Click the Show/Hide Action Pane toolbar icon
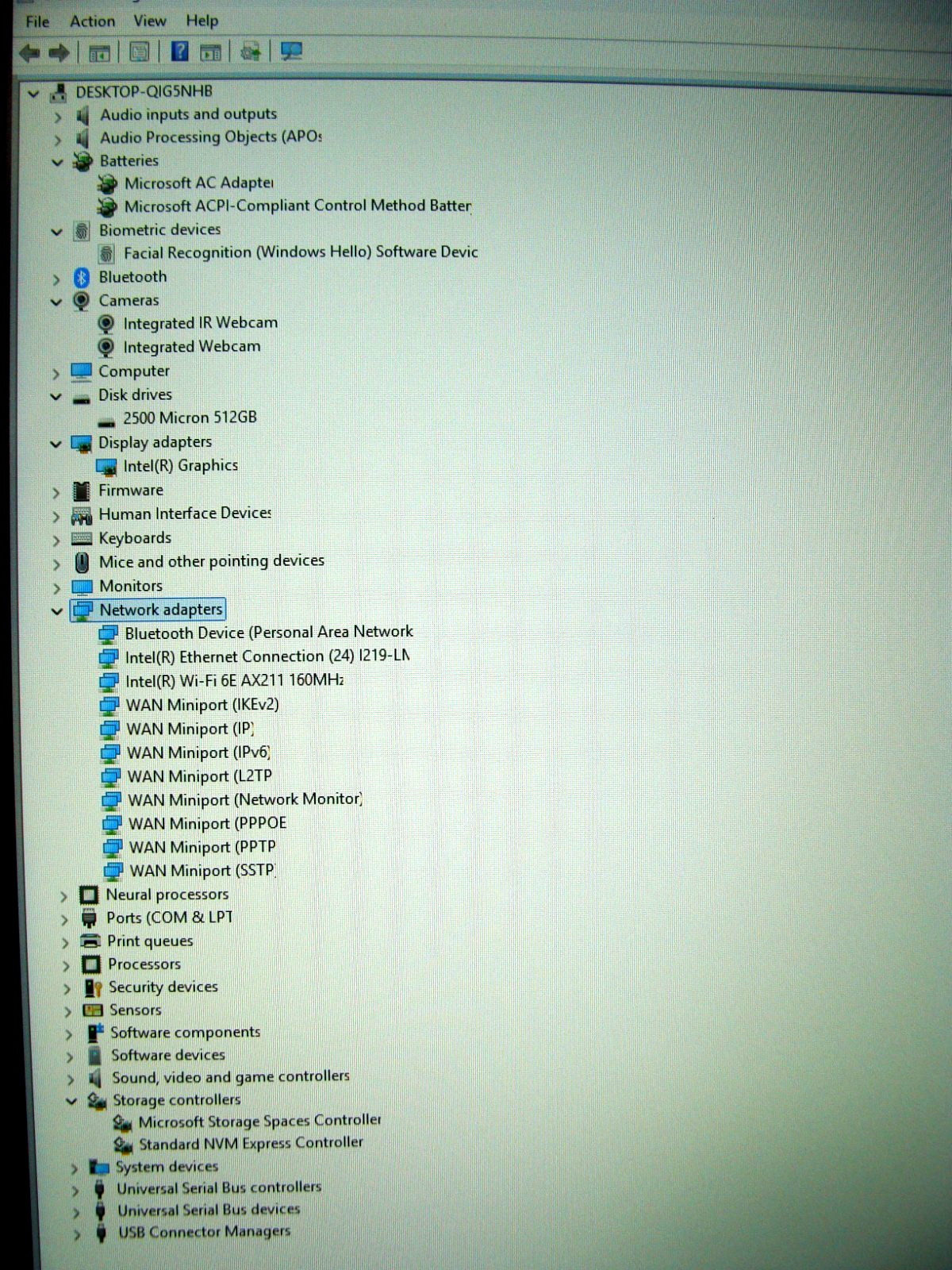 click(210, 53)
